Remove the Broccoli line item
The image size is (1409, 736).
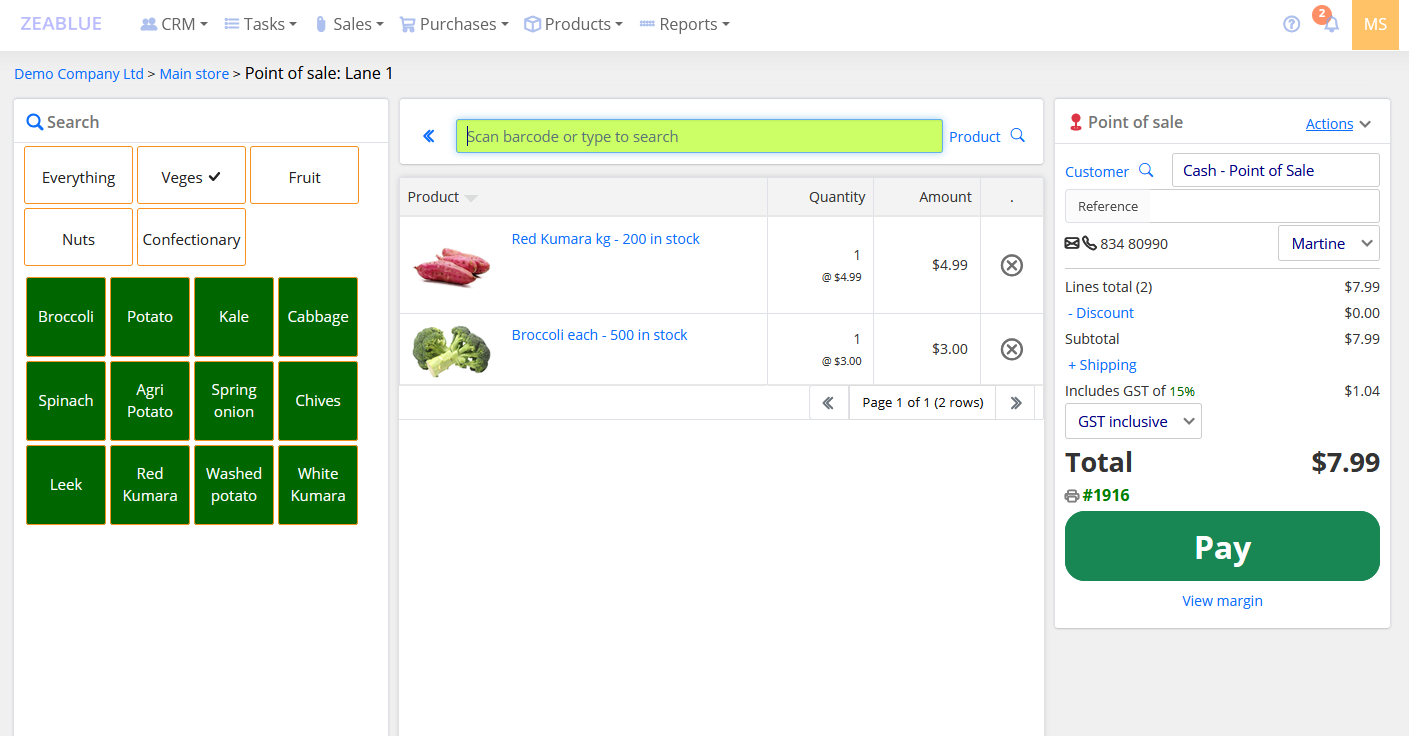(x=1012, y=349)
